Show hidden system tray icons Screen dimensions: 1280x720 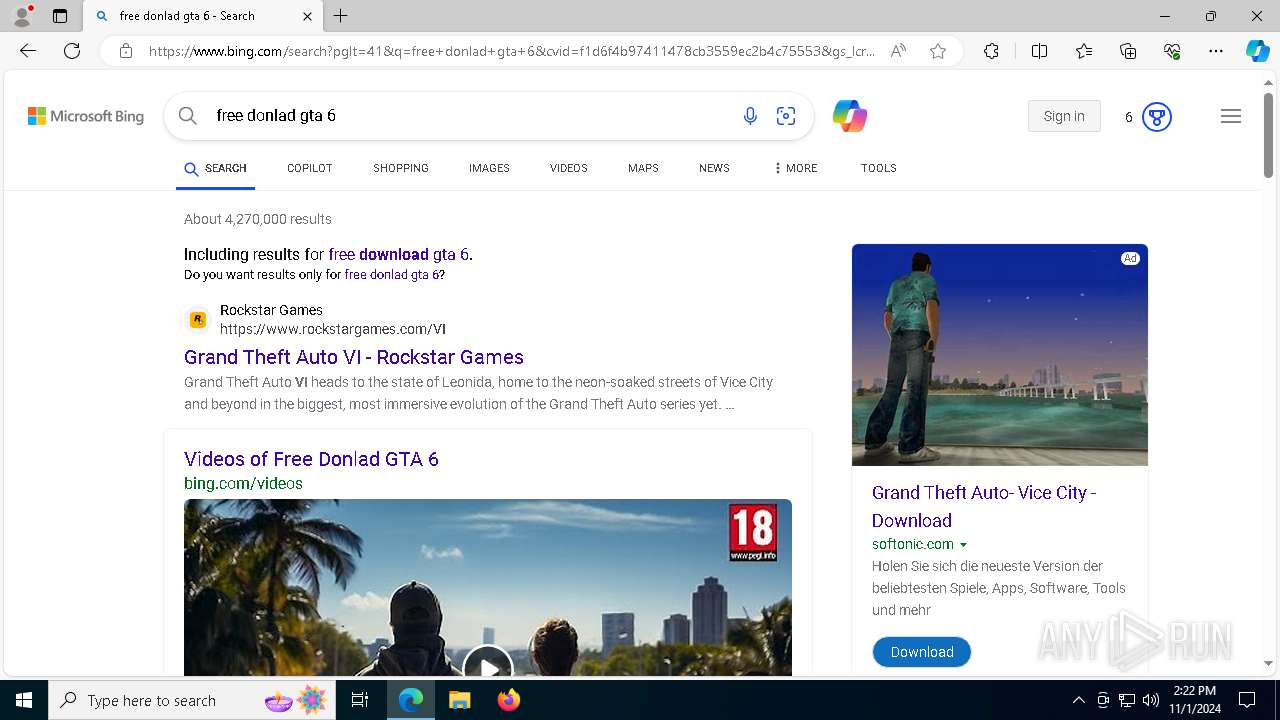[x=1078, y=700]
